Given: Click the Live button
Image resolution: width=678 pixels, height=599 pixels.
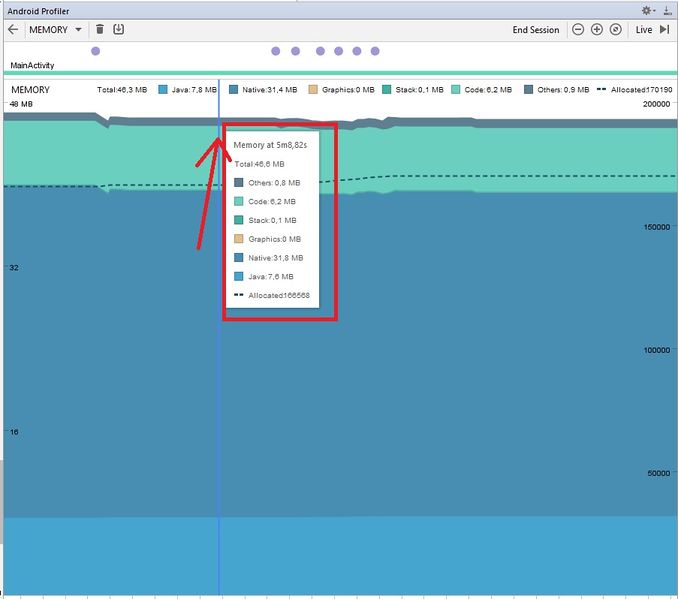Looking at the screenshot, I should point(643,29).
